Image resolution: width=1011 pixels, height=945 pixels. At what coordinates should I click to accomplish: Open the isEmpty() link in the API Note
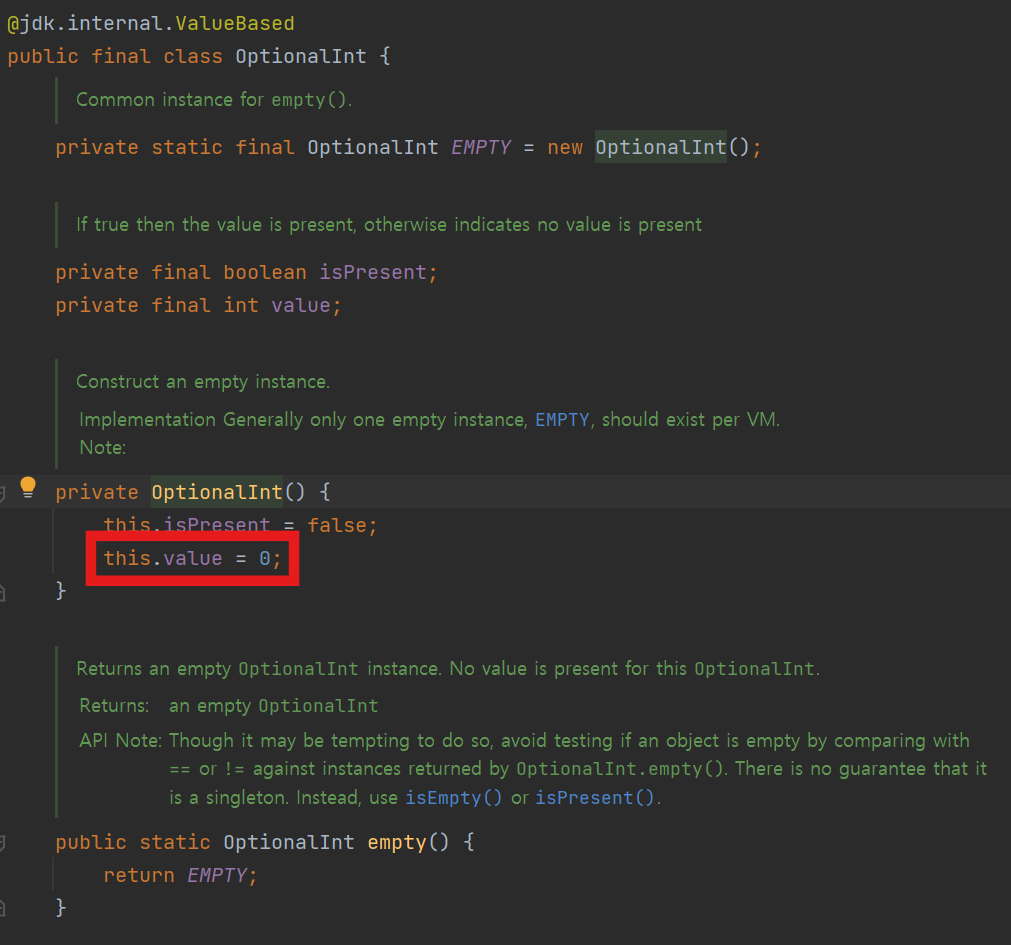tap(453, 797)
